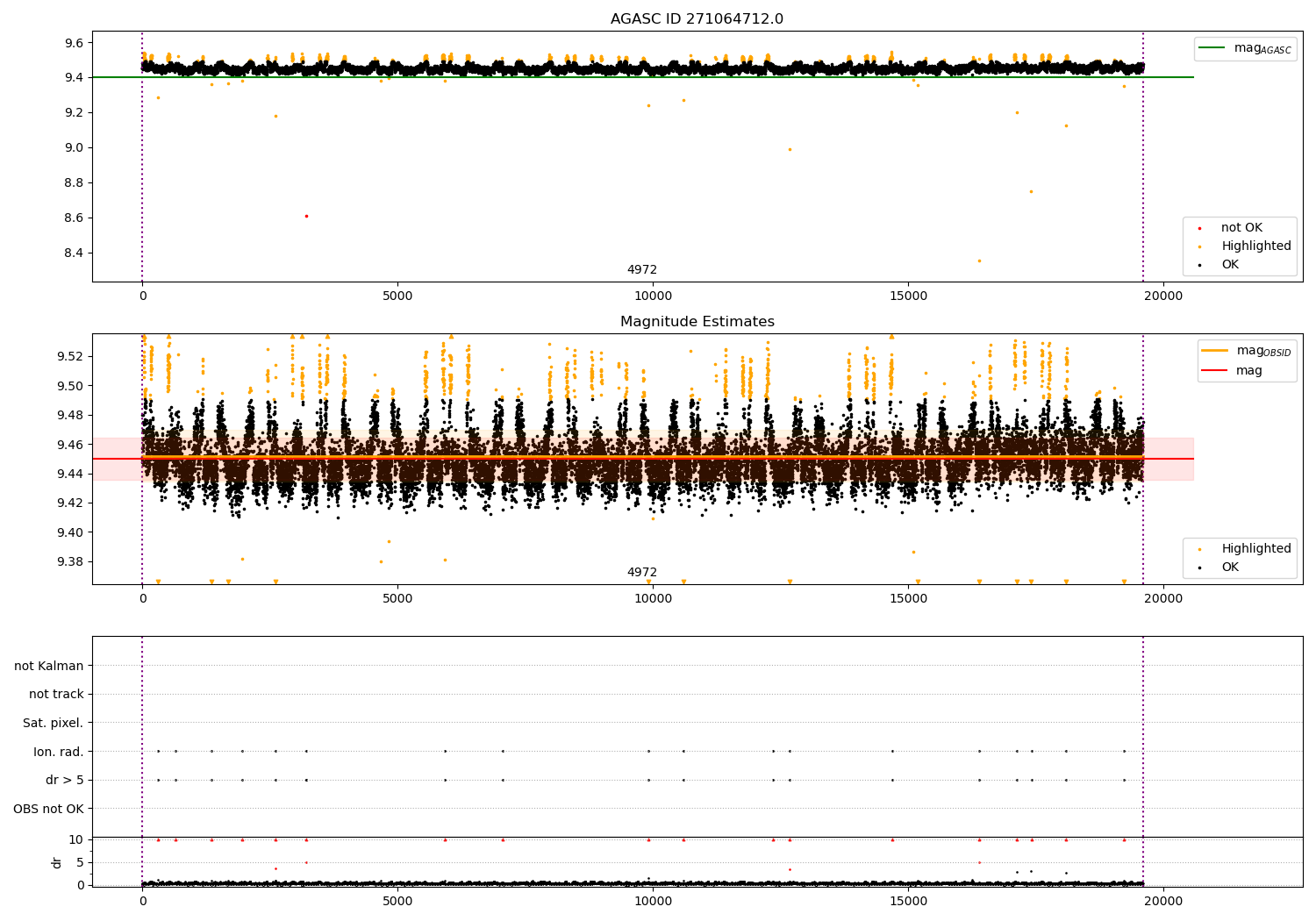Click the 9.48 y-axis tick label
This screenshot has height=921, width=1316.
pos(69,415)
